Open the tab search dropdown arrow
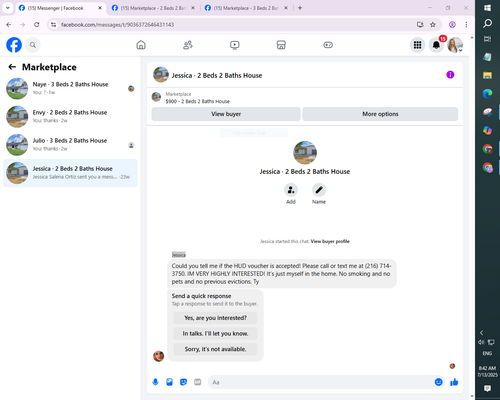The image size is (500, 400). click(8, 8)
